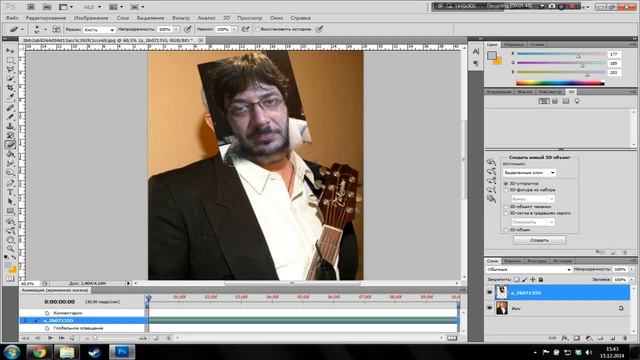Viewport: 640px width, 360px height.
Task: Click the foreground color swatch in Color panel
Action: (492, 56)
